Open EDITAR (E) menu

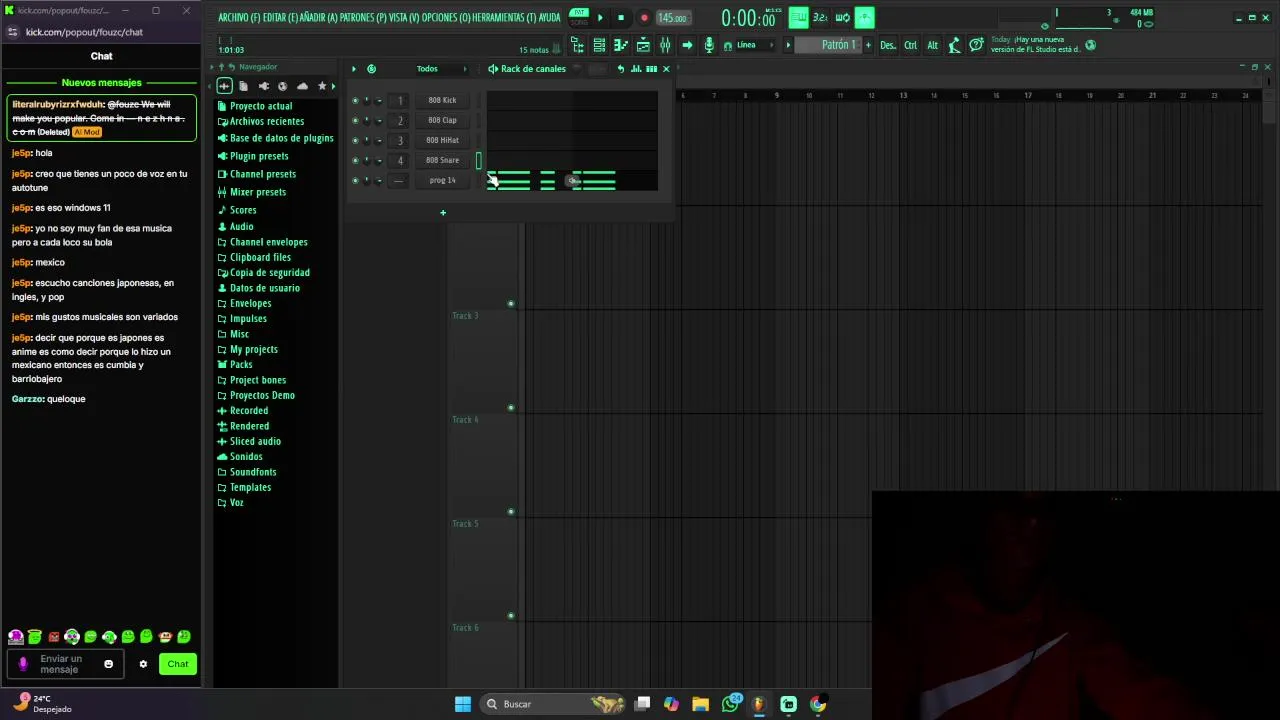click(x=280, y=18)
